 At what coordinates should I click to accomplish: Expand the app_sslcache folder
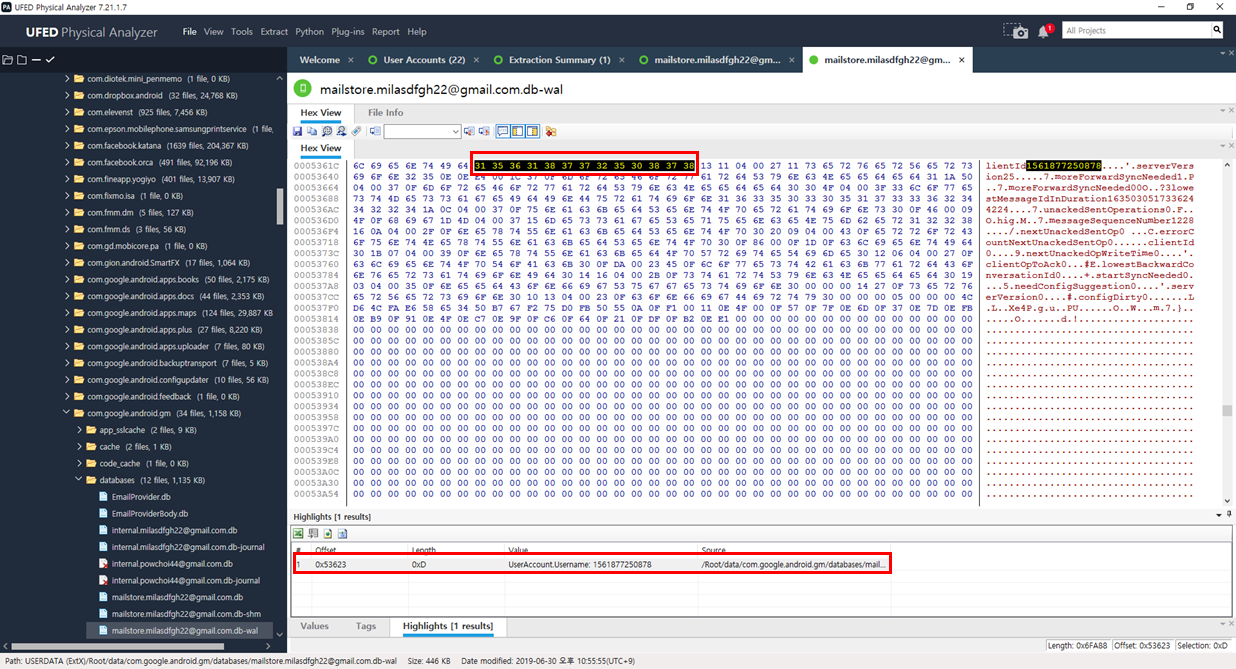80,430
